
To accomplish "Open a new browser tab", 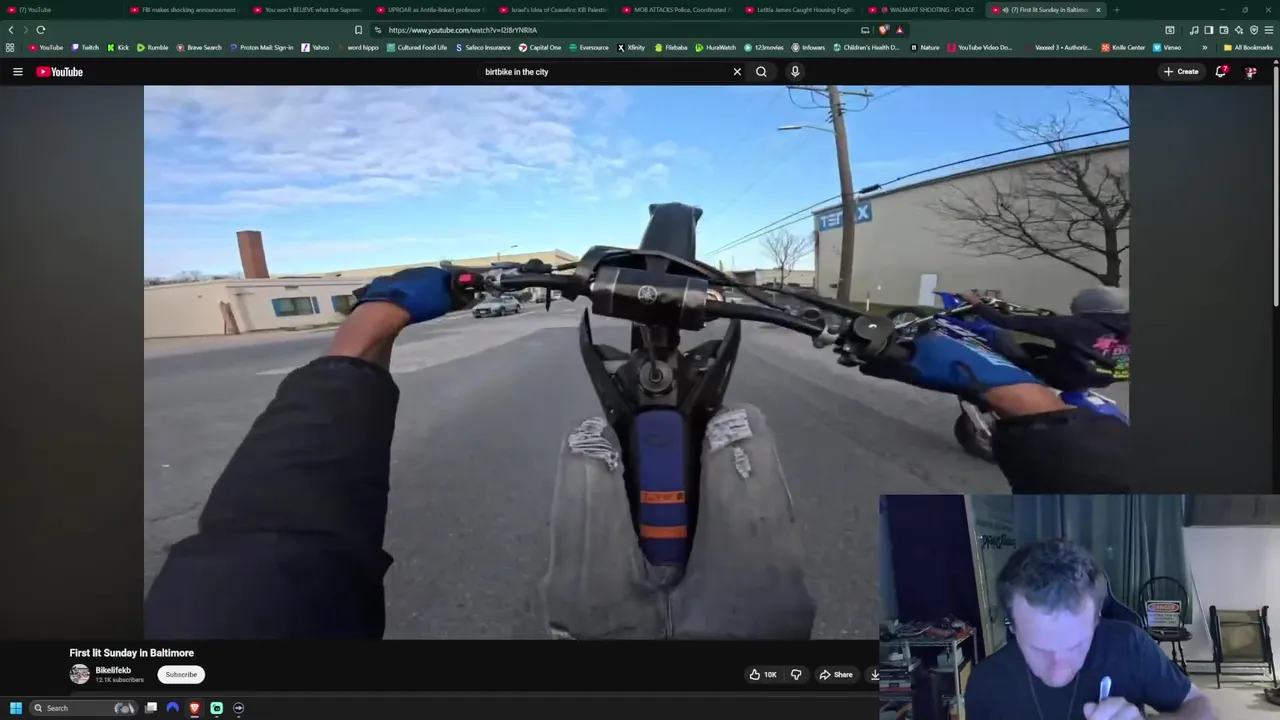I will click(1116, 10).
